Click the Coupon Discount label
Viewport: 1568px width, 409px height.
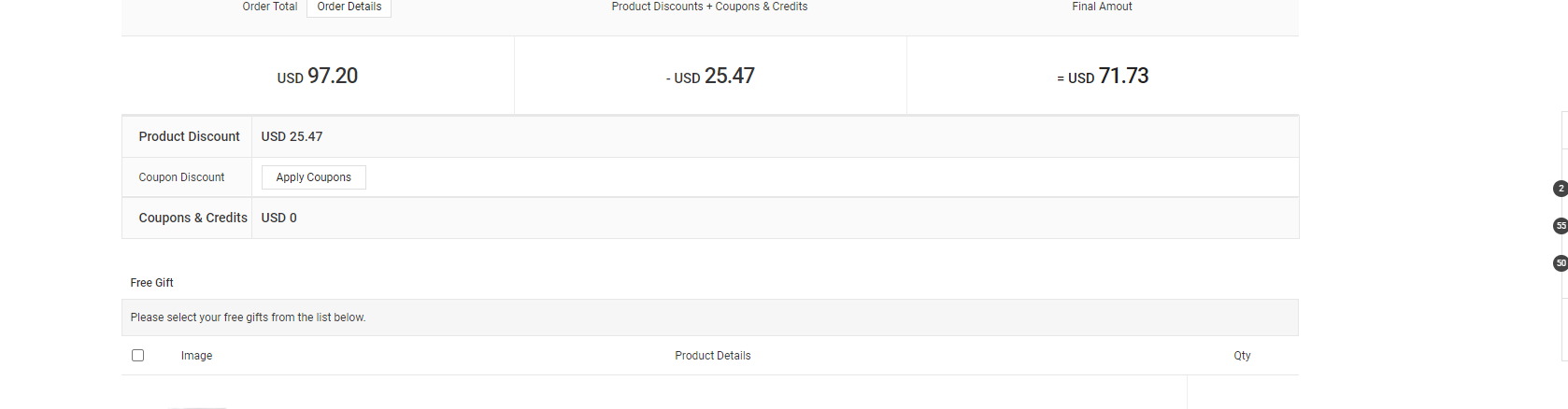(x=181, y=177)
